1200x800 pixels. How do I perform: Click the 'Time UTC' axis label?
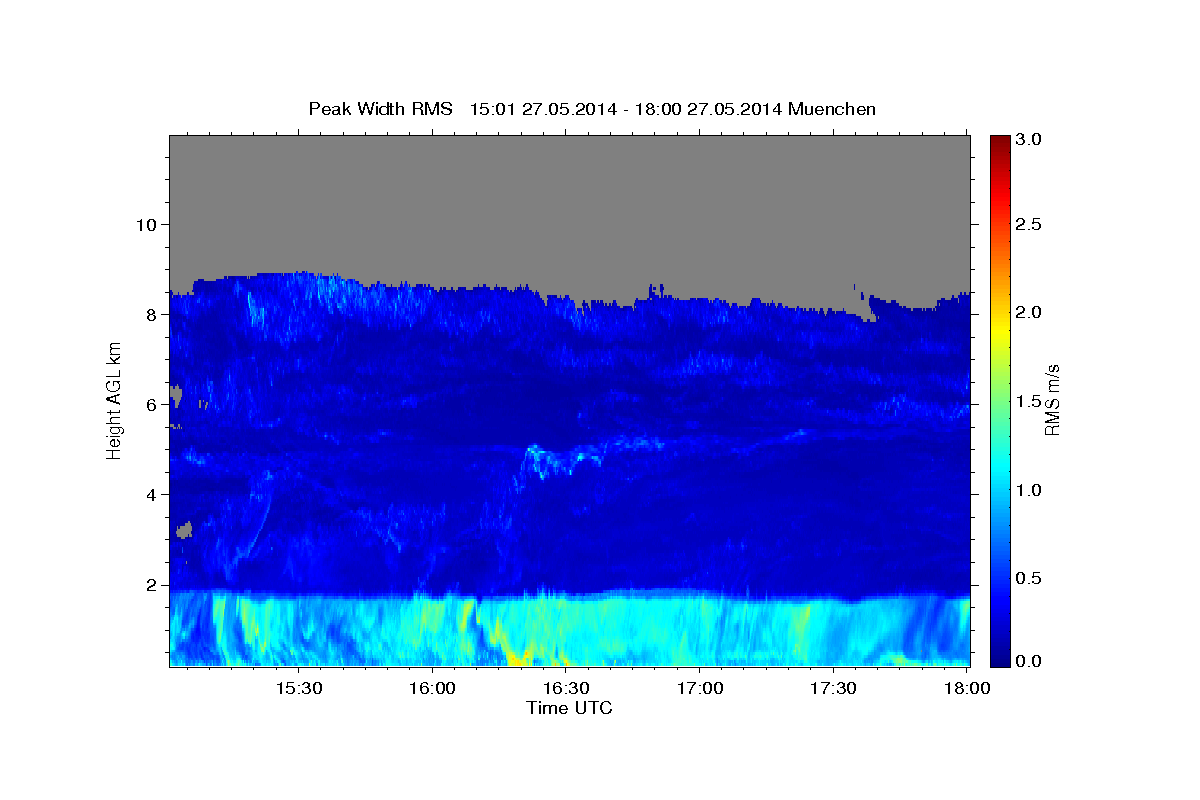[569, 708]
